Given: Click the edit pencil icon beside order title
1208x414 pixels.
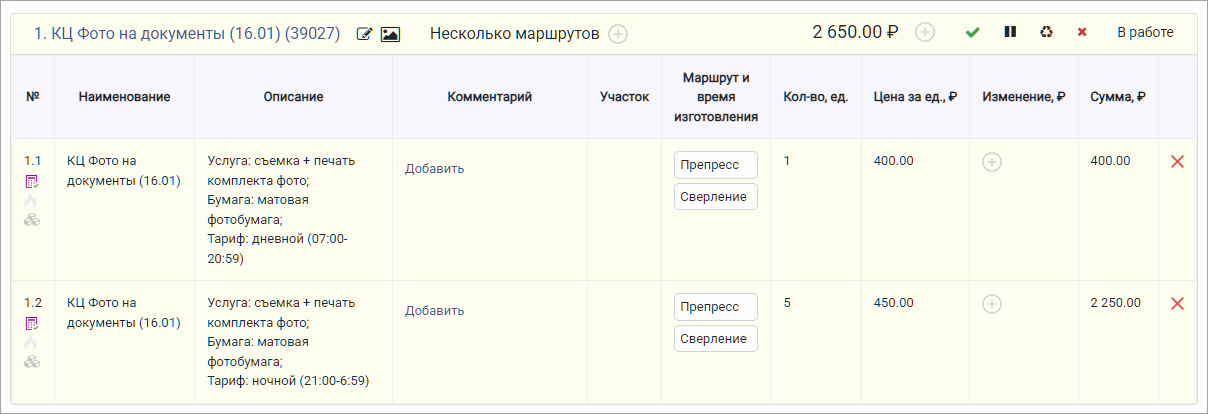Looking at the screenshot, I should coord(365,34).
